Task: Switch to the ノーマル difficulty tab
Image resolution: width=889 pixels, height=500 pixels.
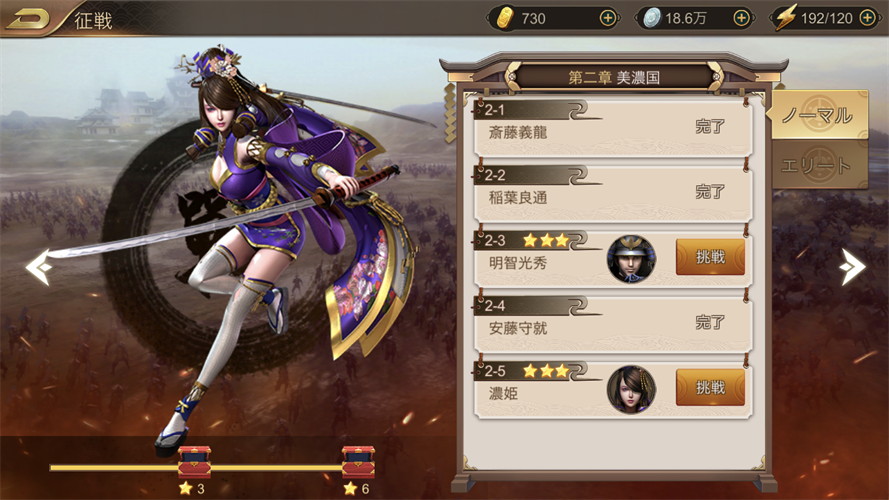Action: pyautogui.click(x=818, y=115)
